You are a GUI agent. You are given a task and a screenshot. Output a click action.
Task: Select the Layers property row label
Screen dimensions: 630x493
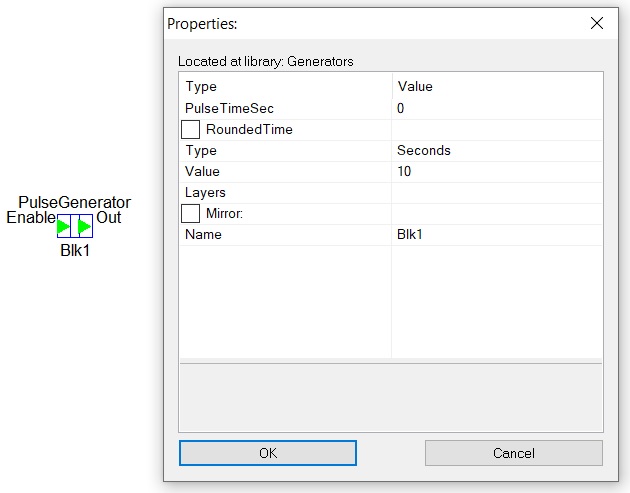205,192
